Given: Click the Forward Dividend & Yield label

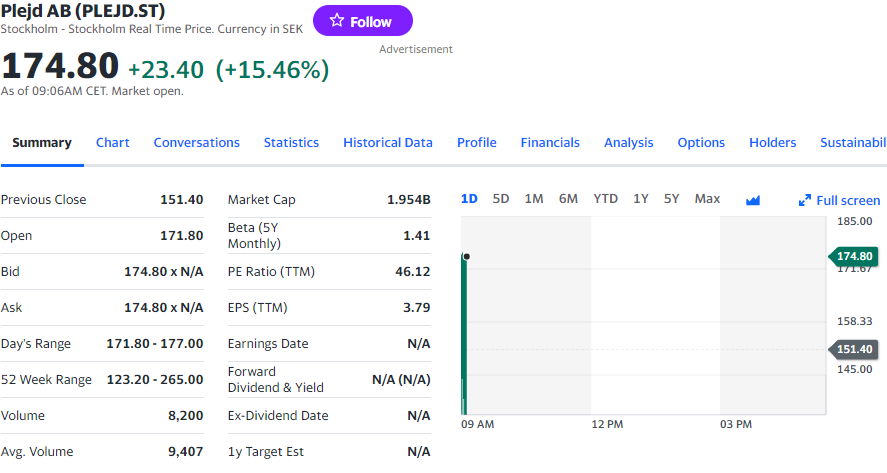Looking at the screenshot, I should [275, 380].
